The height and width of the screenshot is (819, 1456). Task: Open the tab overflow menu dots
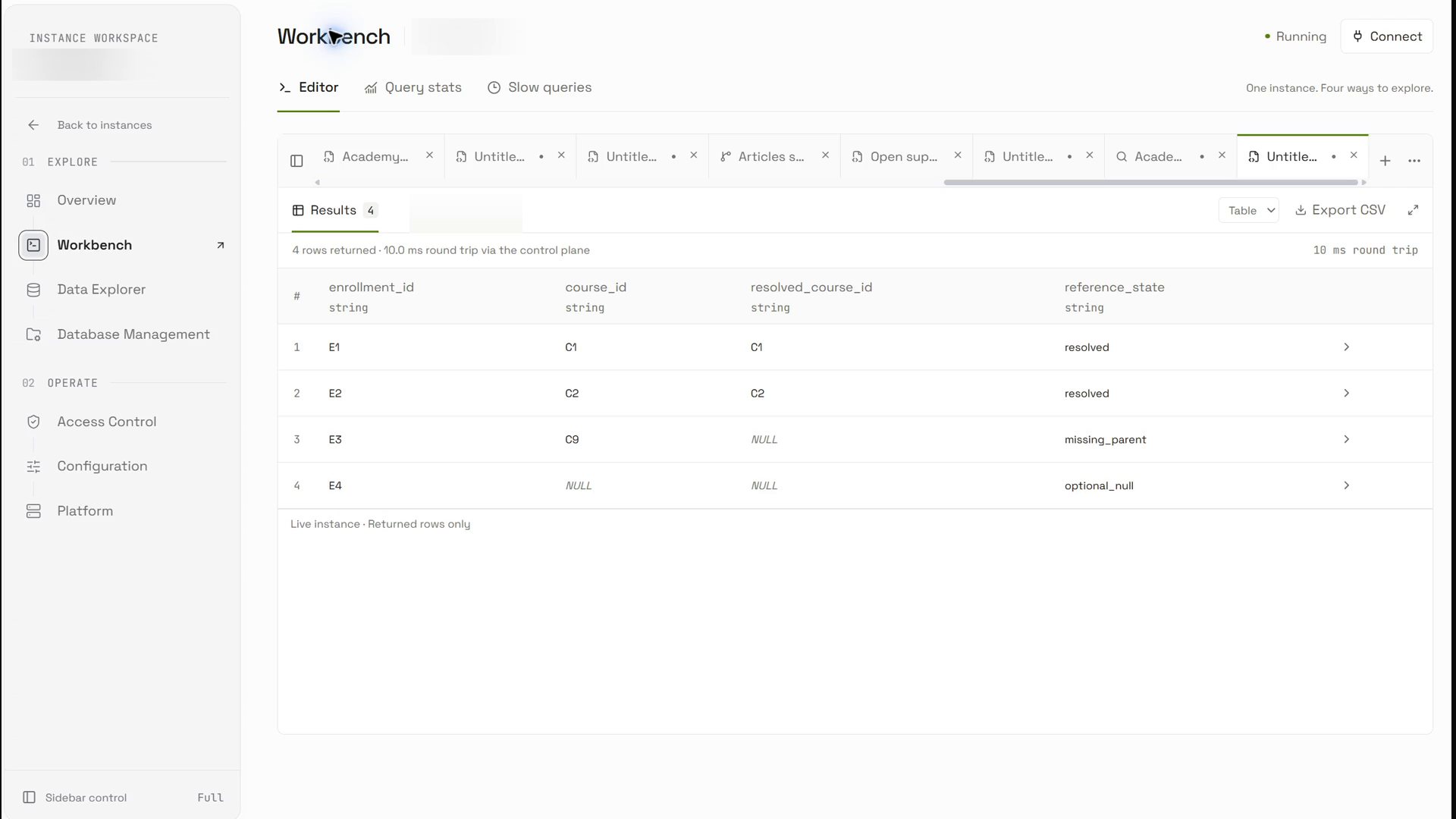tap(1414, 161)
